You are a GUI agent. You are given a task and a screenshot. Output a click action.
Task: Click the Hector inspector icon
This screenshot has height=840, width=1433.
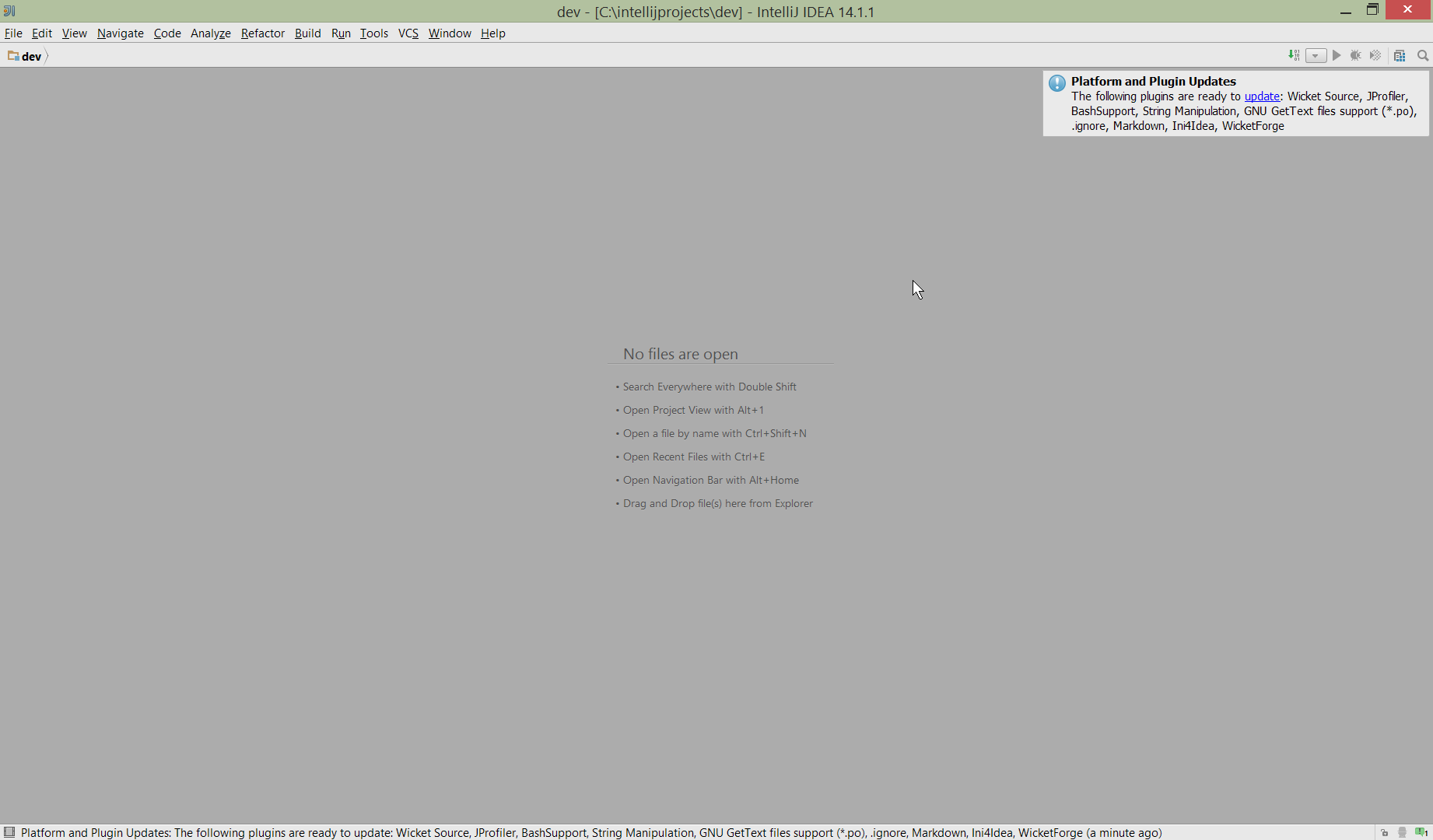coord(1402,832)
